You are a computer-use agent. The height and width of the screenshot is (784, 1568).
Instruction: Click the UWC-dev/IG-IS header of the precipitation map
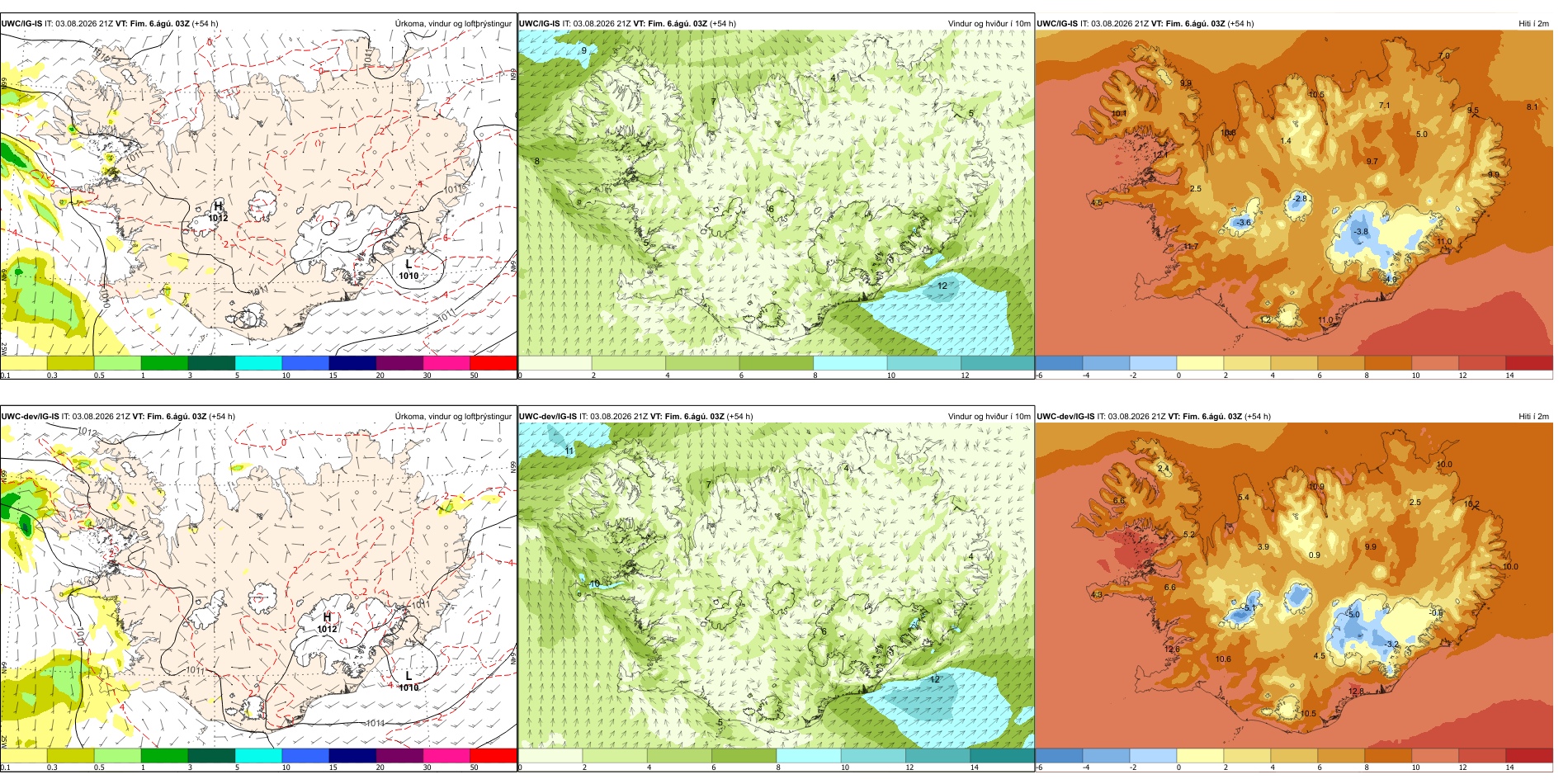(30, 416)
